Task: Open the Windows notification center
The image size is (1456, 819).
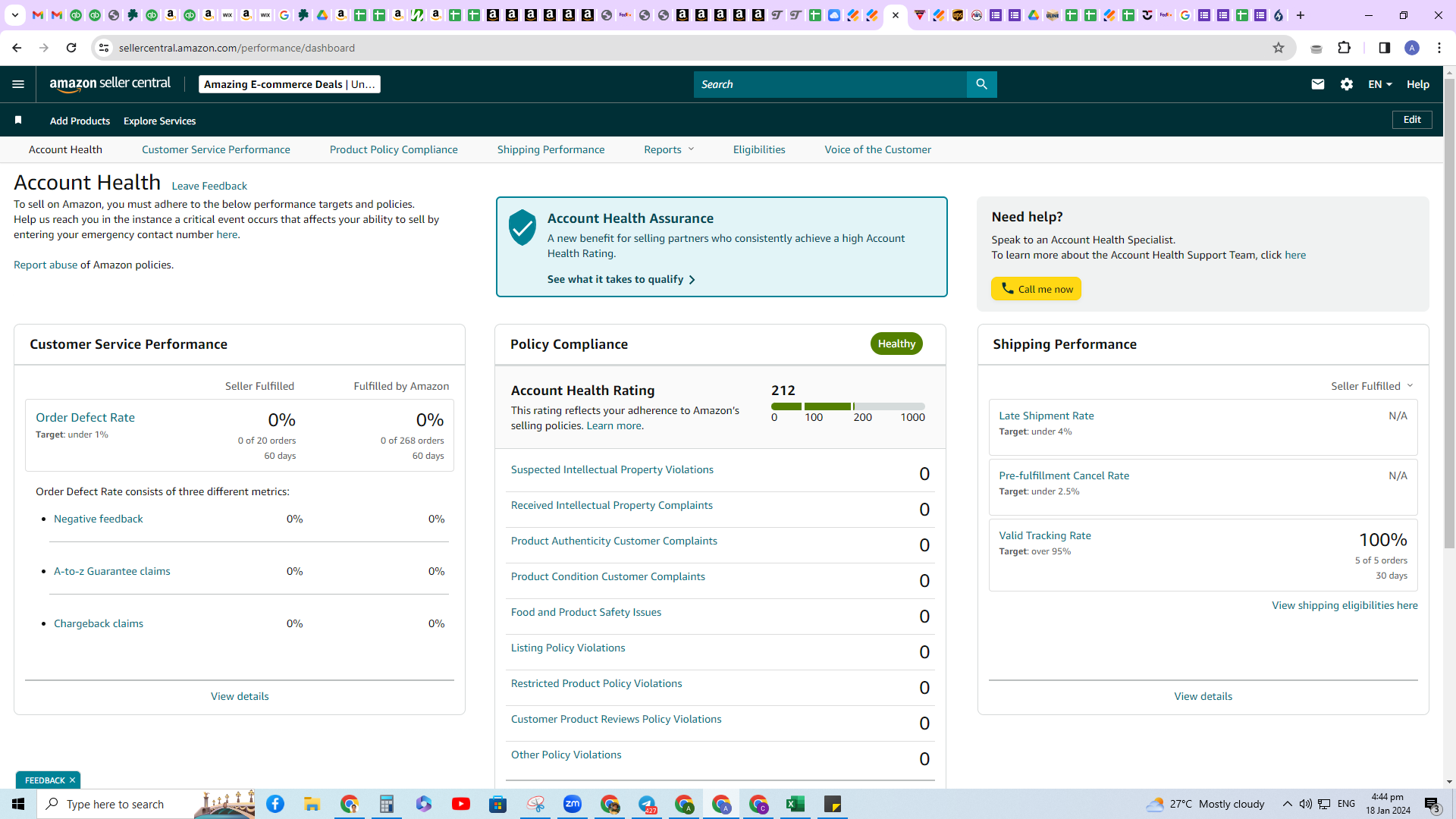Action: click(1432, 804)
